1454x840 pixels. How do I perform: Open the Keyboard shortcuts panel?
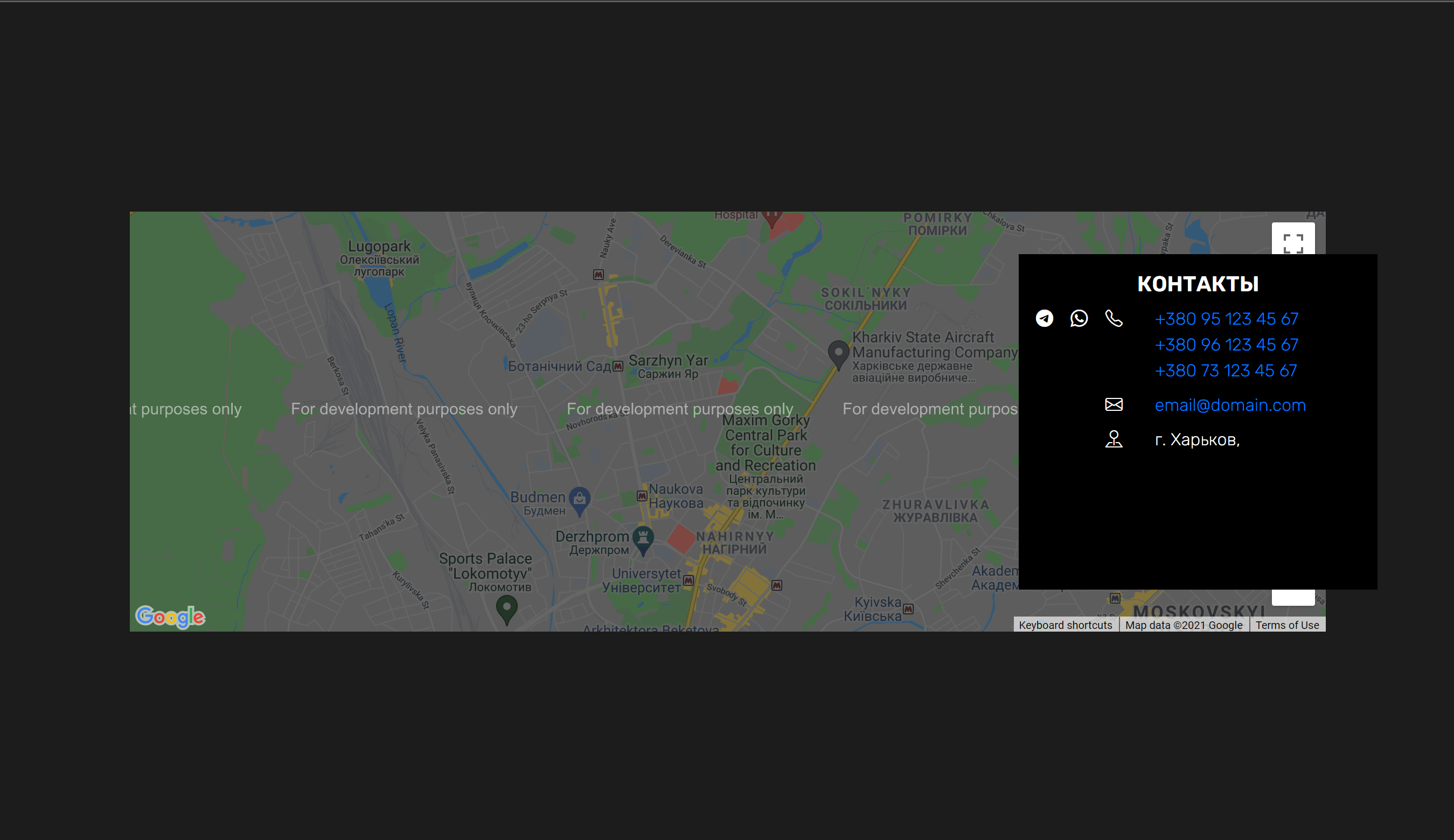pos(1066,625)
